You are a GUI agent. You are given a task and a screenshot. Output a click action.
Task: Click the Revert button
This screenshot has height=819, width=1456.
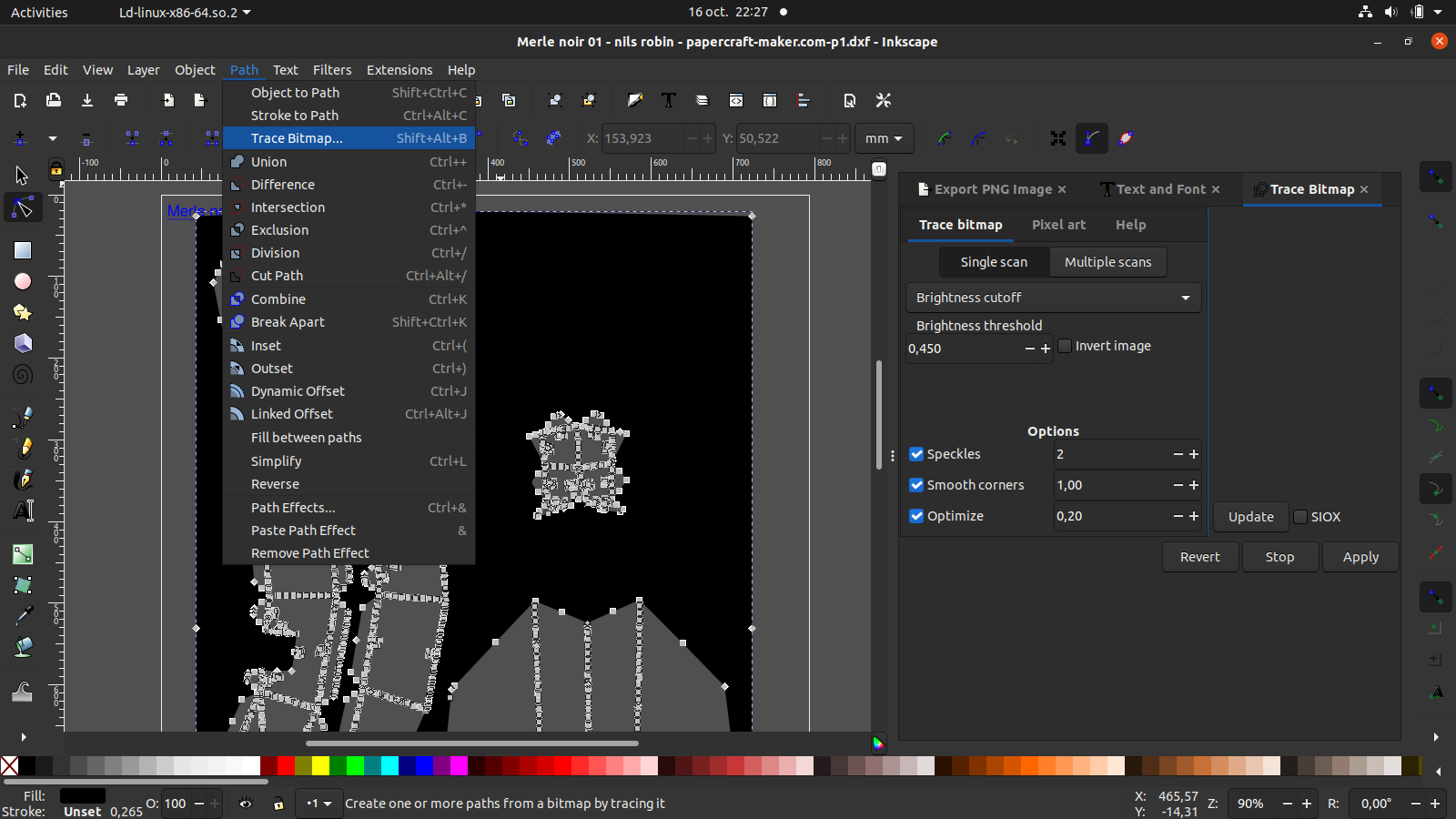click(x=1199, y=557)
